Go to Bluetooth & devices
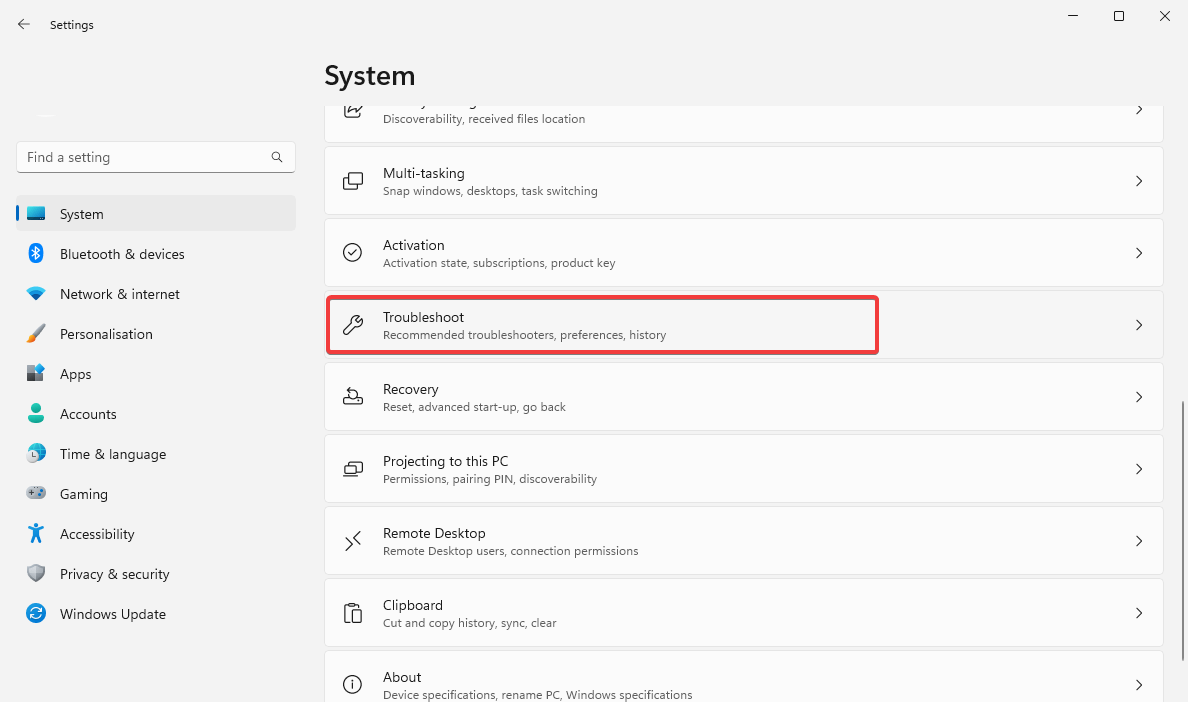Screen dimensions: 1188x702 coord(156,254)
